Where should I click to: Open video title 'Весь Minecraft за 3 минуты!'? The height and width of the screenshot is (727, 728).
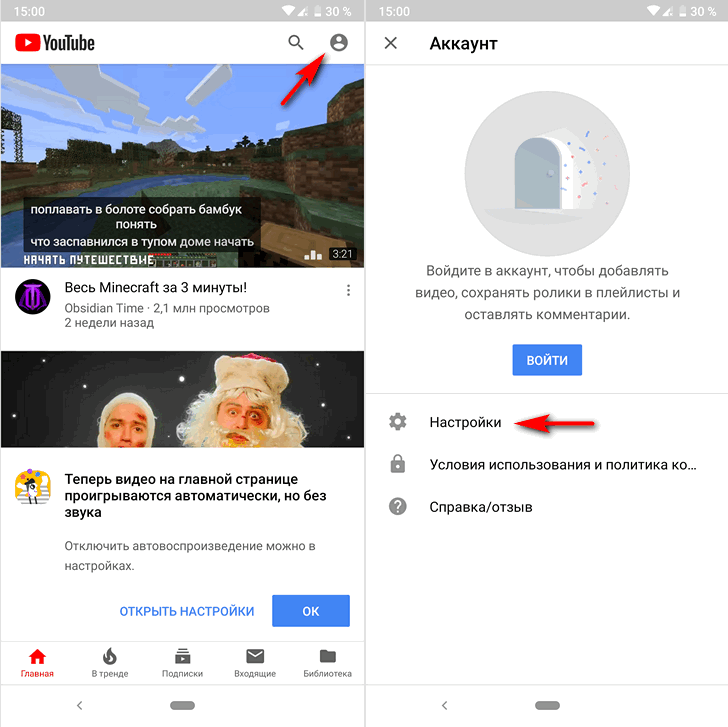point(156,287)
